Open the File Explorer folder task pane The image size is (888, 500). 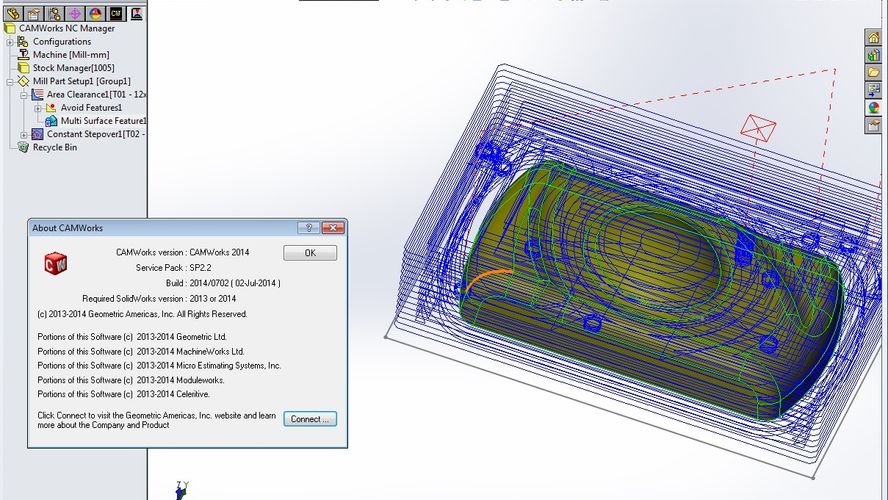(x=873, y=72)
